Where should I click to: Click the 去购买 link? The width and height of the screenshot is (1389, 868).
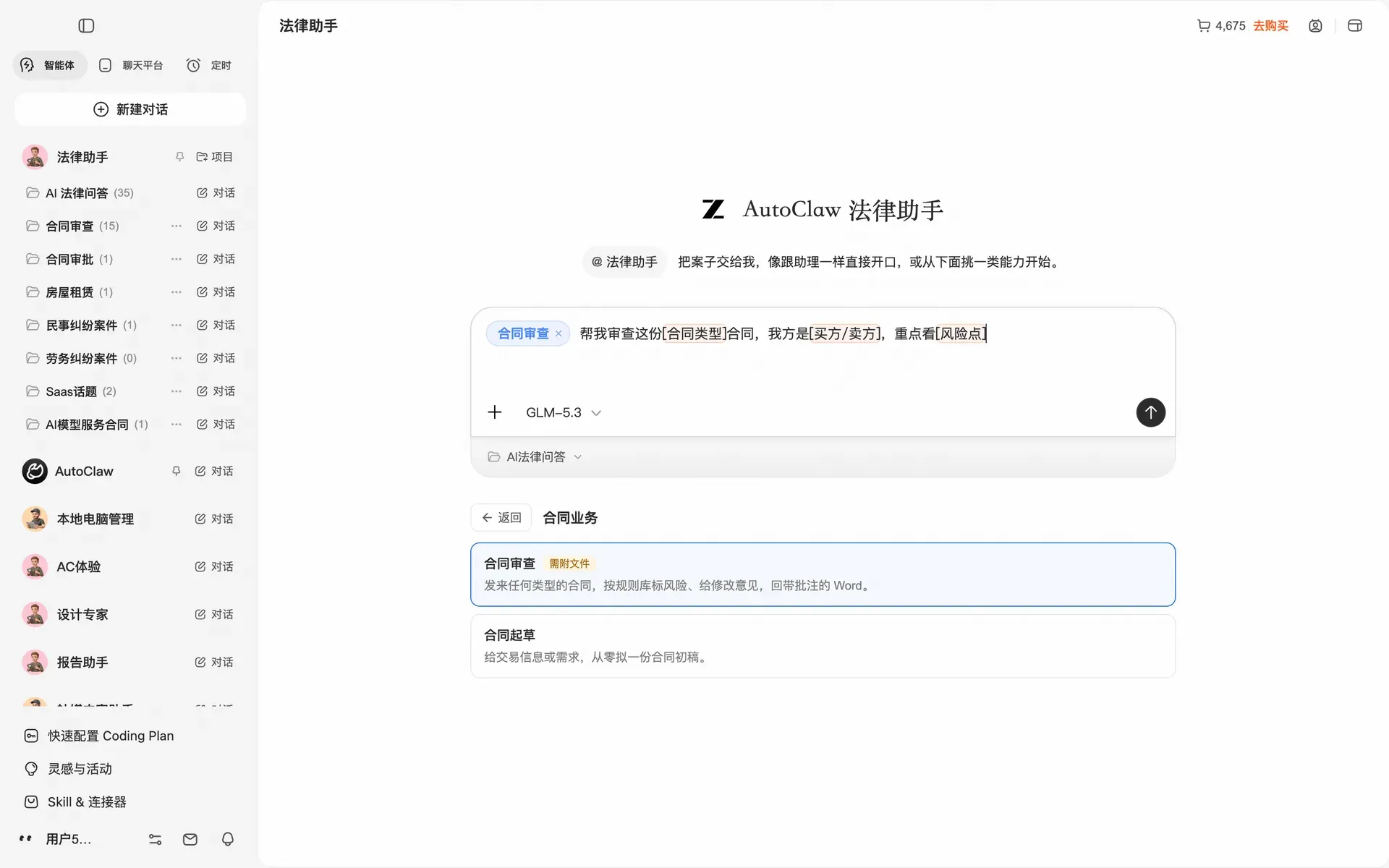(x=1270, y=26)
